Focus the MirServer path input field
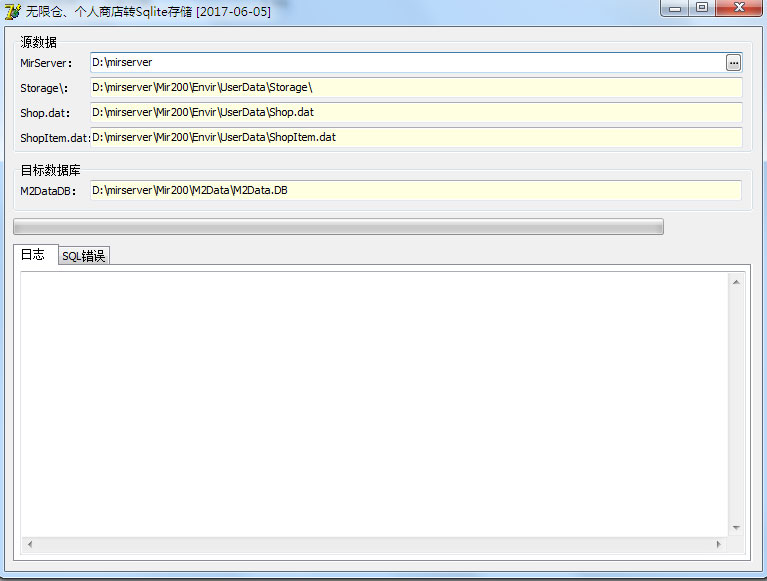The height and width of the screenshot is (581, 767). pyautogui.click(x=405, y=63)
